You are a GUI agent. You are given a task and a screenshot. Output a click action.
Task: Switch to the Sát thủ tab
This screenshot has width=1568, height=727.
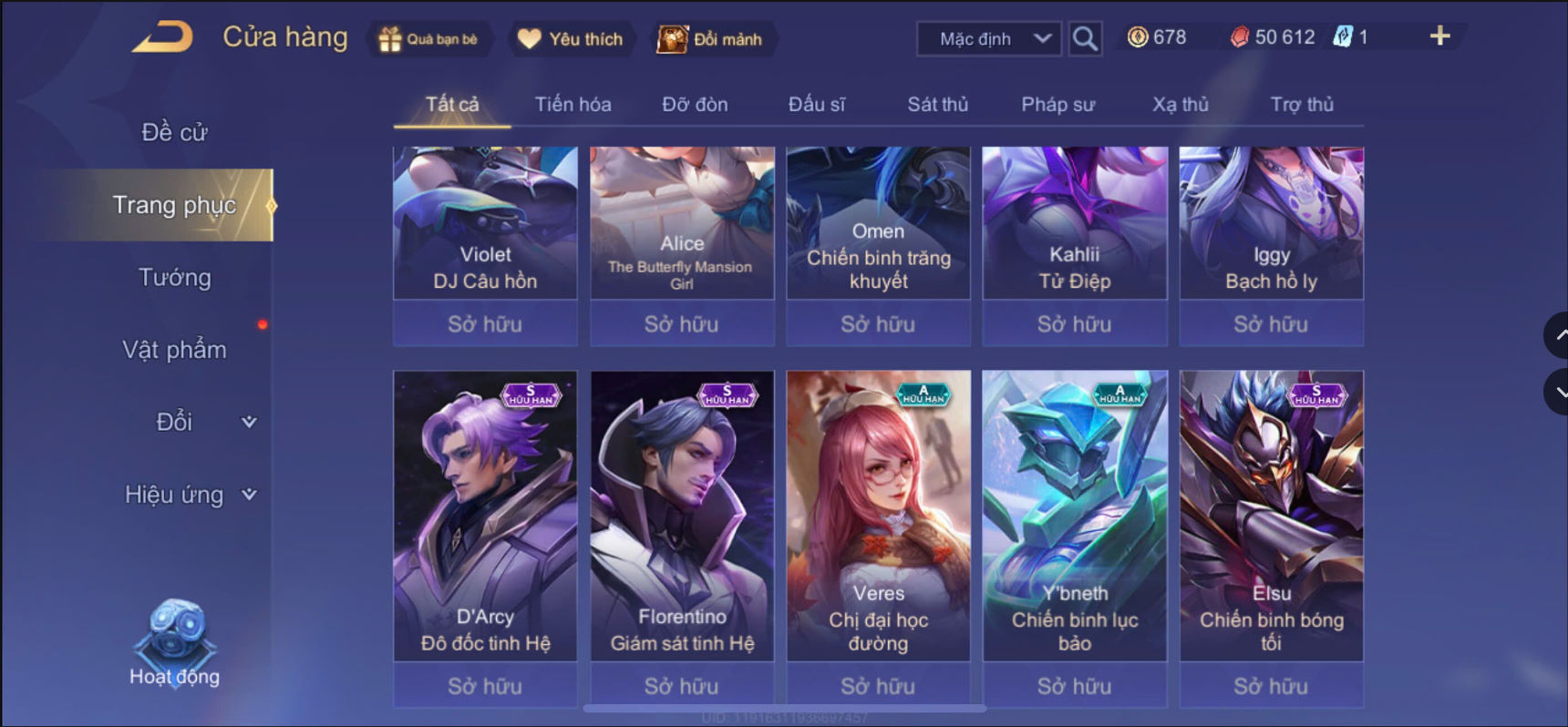point(937,105)
